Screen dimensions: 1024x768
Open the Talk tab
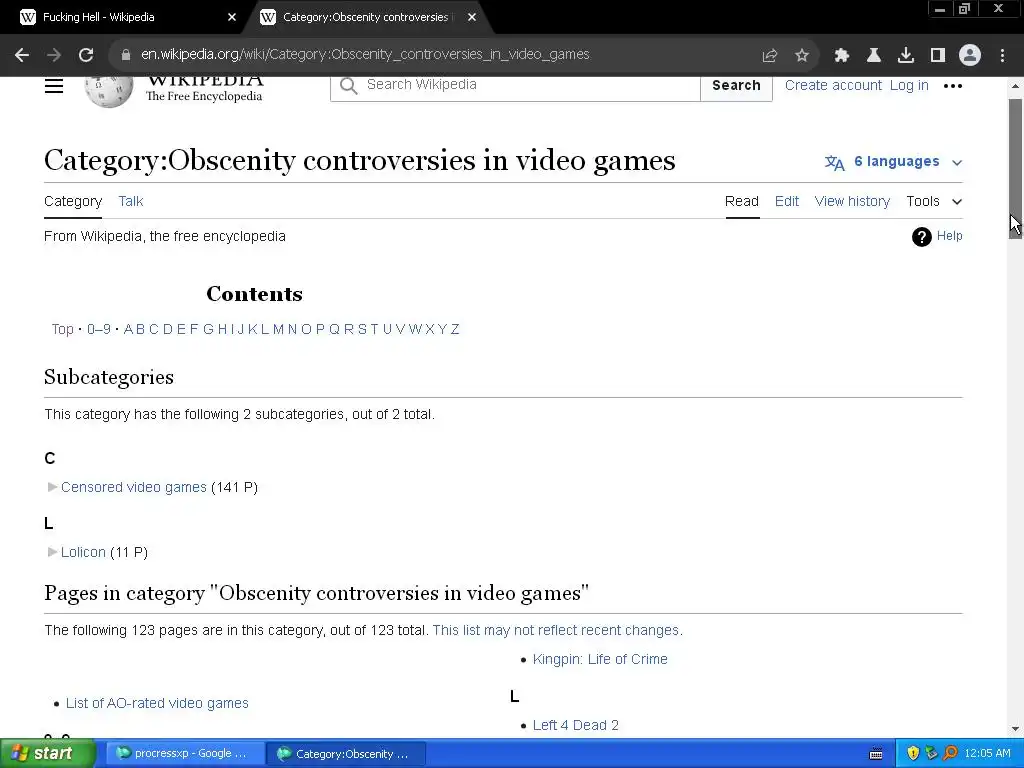[x=131, y=201]
